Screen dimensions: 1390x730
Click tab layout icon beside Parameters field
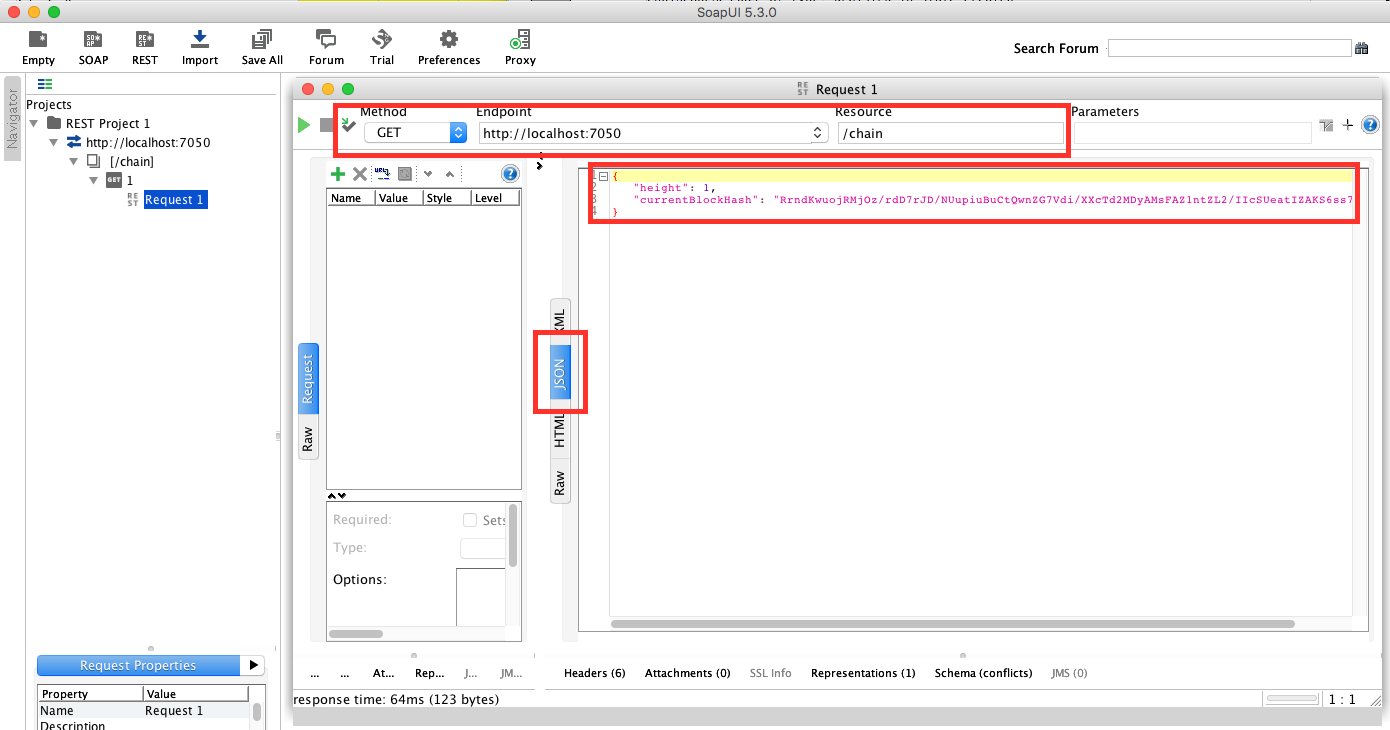pyautogui.click(x=1326, y=125)
